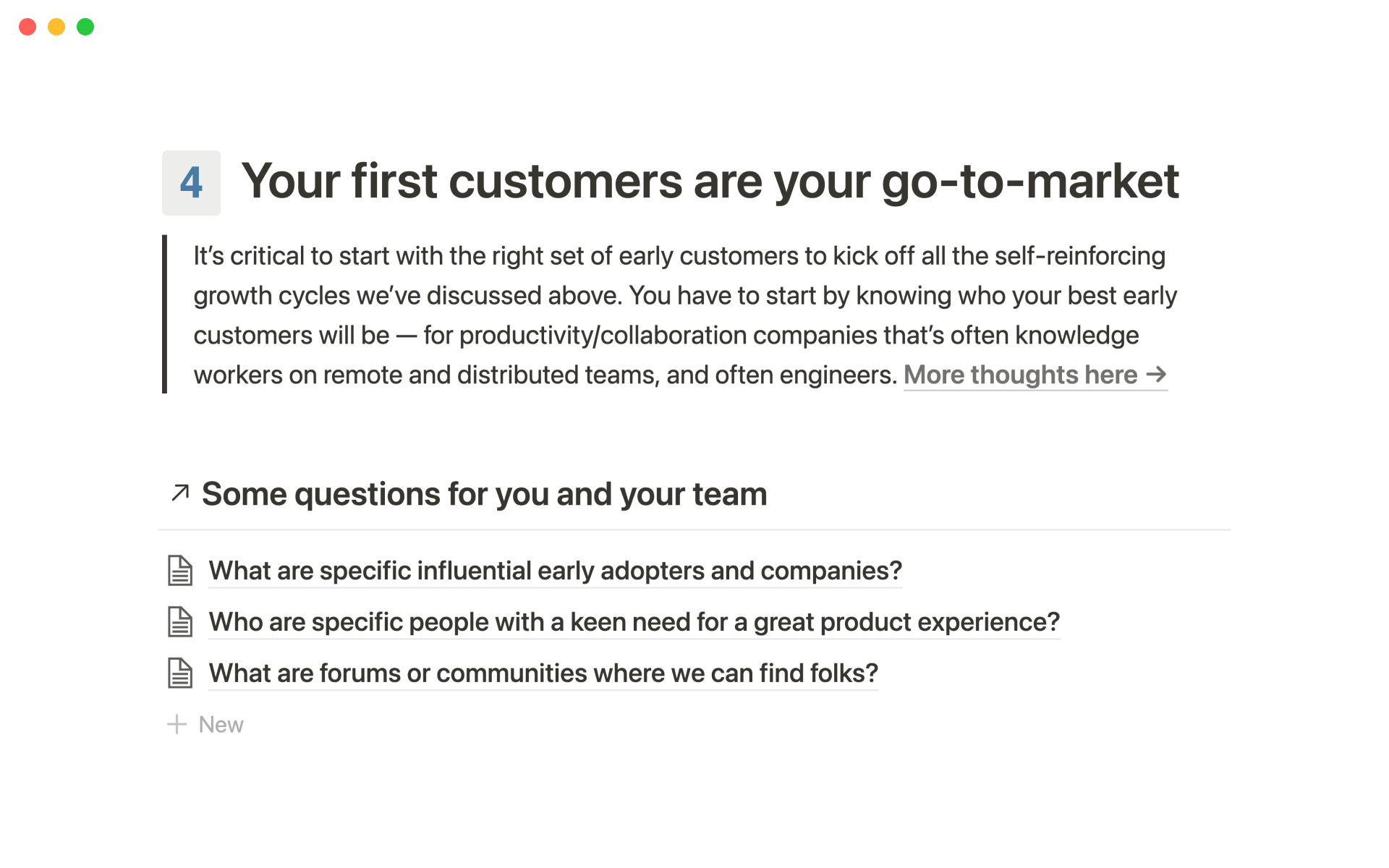
Task: Close the window using the red button
Action: (x=27, y=27)
